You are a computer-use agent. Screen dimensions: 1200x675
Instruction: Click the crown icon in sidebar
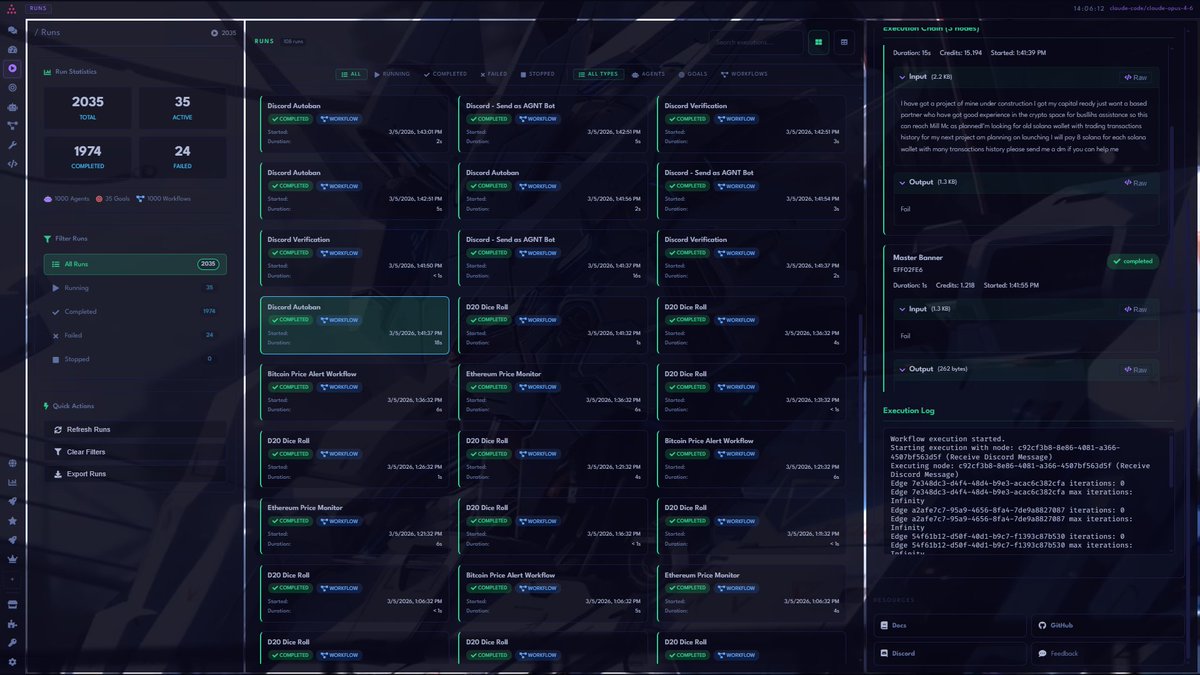click(x=12, y=560)
